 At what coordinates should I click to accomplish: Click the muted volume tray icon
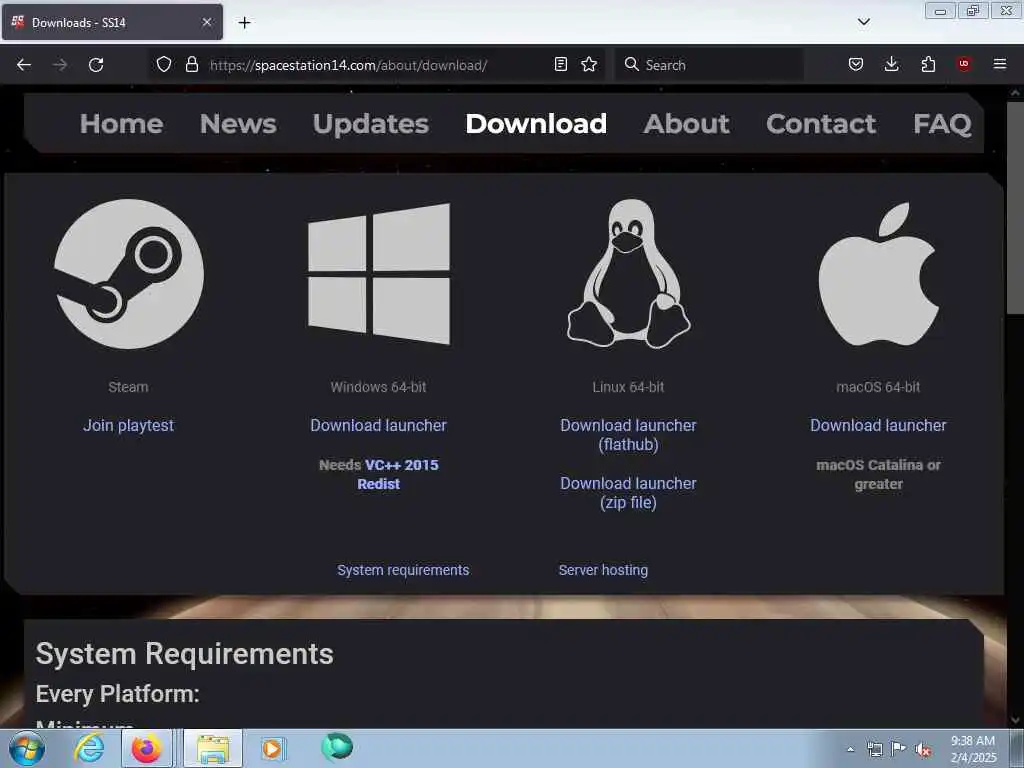click(x=923, y=750)
